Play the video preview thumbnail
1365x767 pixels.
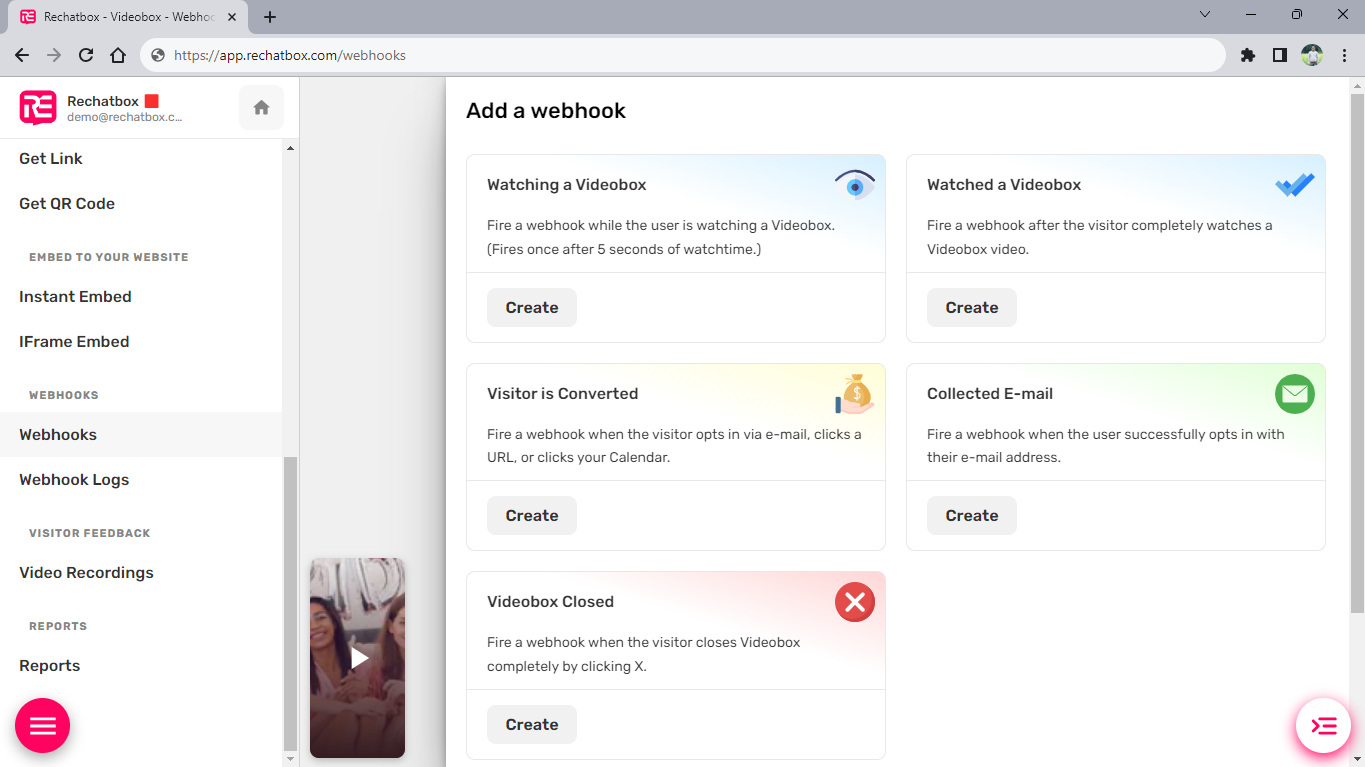pyautogui.click(x=358, y=658)
